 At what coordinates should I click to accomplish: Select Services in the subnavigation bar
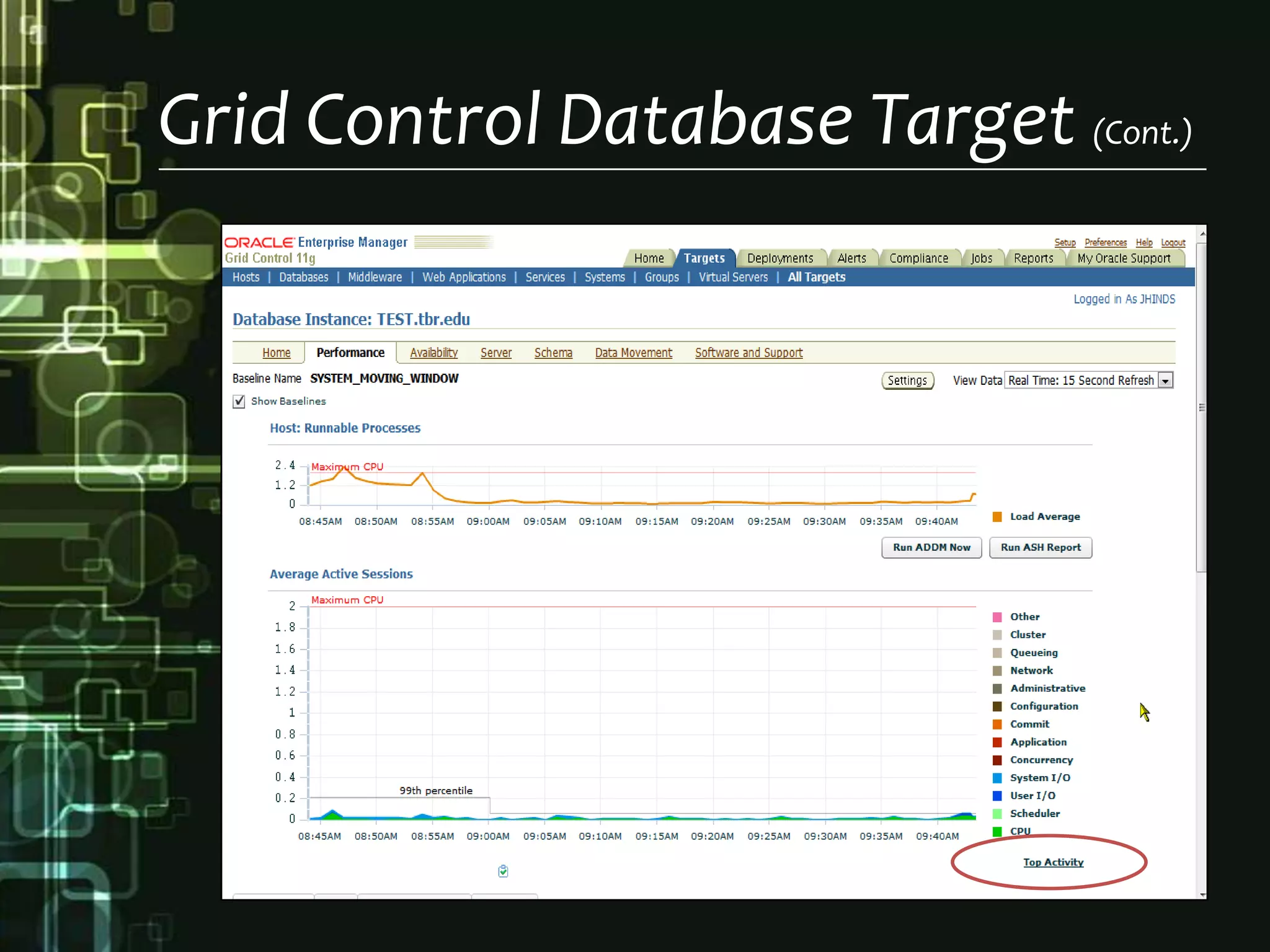coord(545,277)
